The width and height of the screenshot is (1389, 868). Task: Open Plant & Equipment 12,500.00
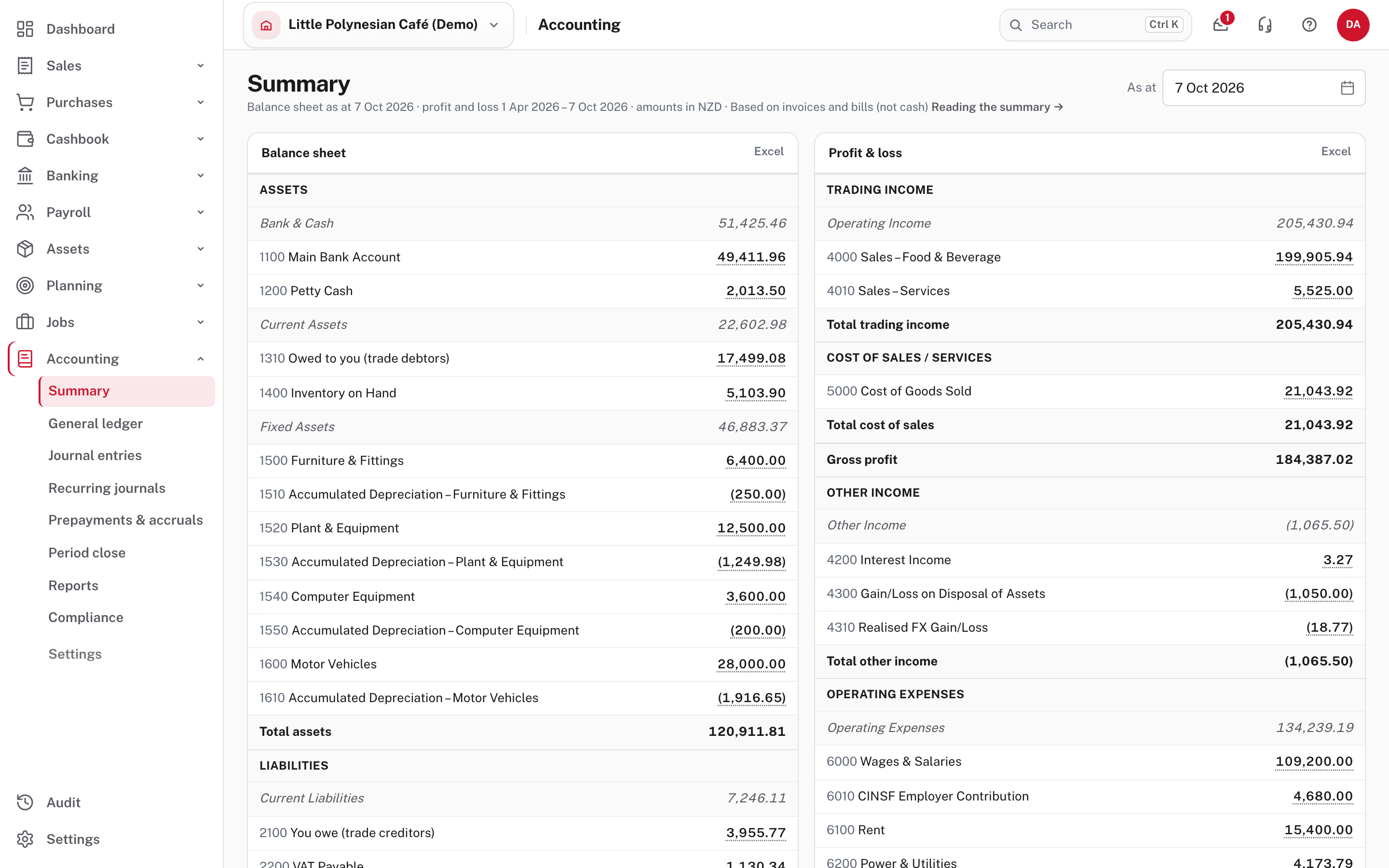tap(751, 528)
